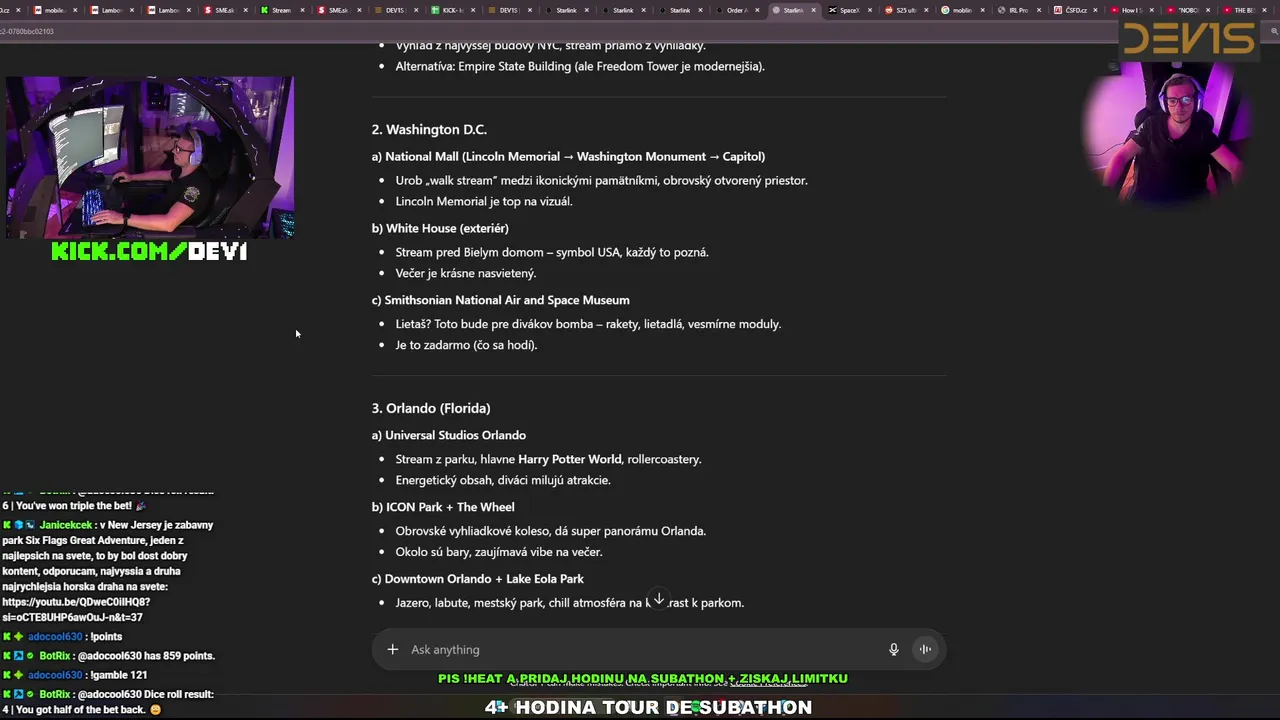Switch to the ČSFD.cz tab
1280x720 pixels.
1073,10
